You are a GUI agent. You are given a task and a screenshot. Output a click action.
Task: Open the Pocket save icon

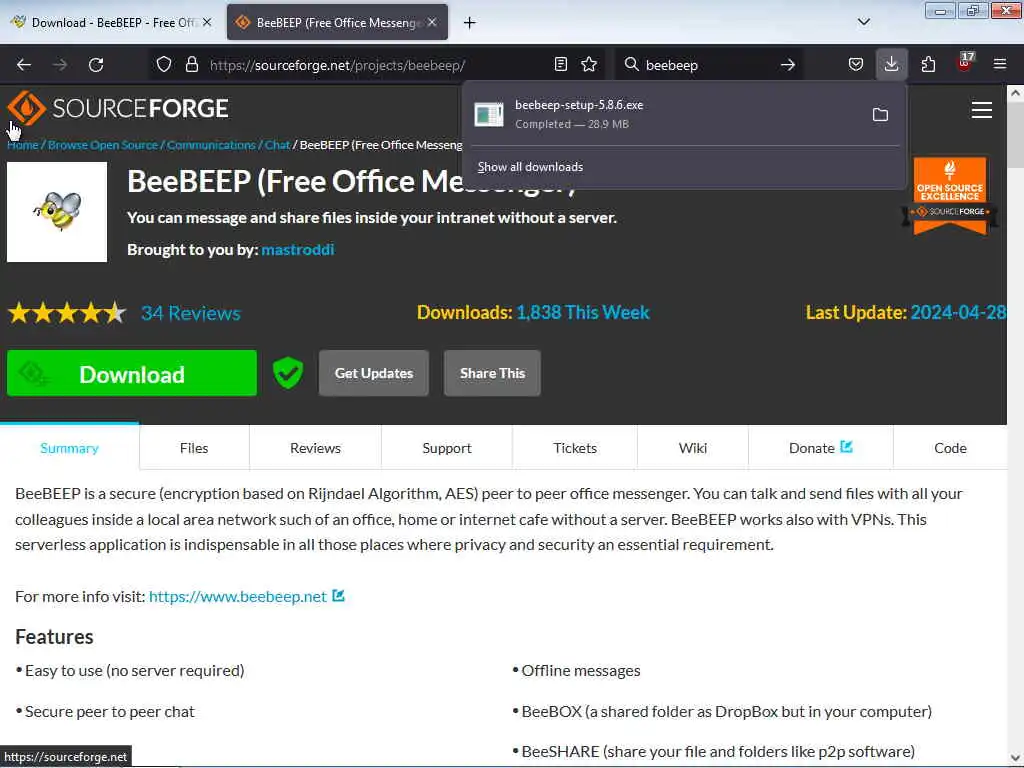click(856, 65)
